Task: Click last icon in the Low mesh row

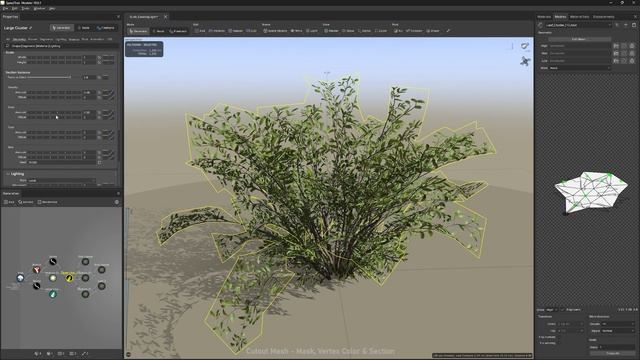Action: coord(632,61)
